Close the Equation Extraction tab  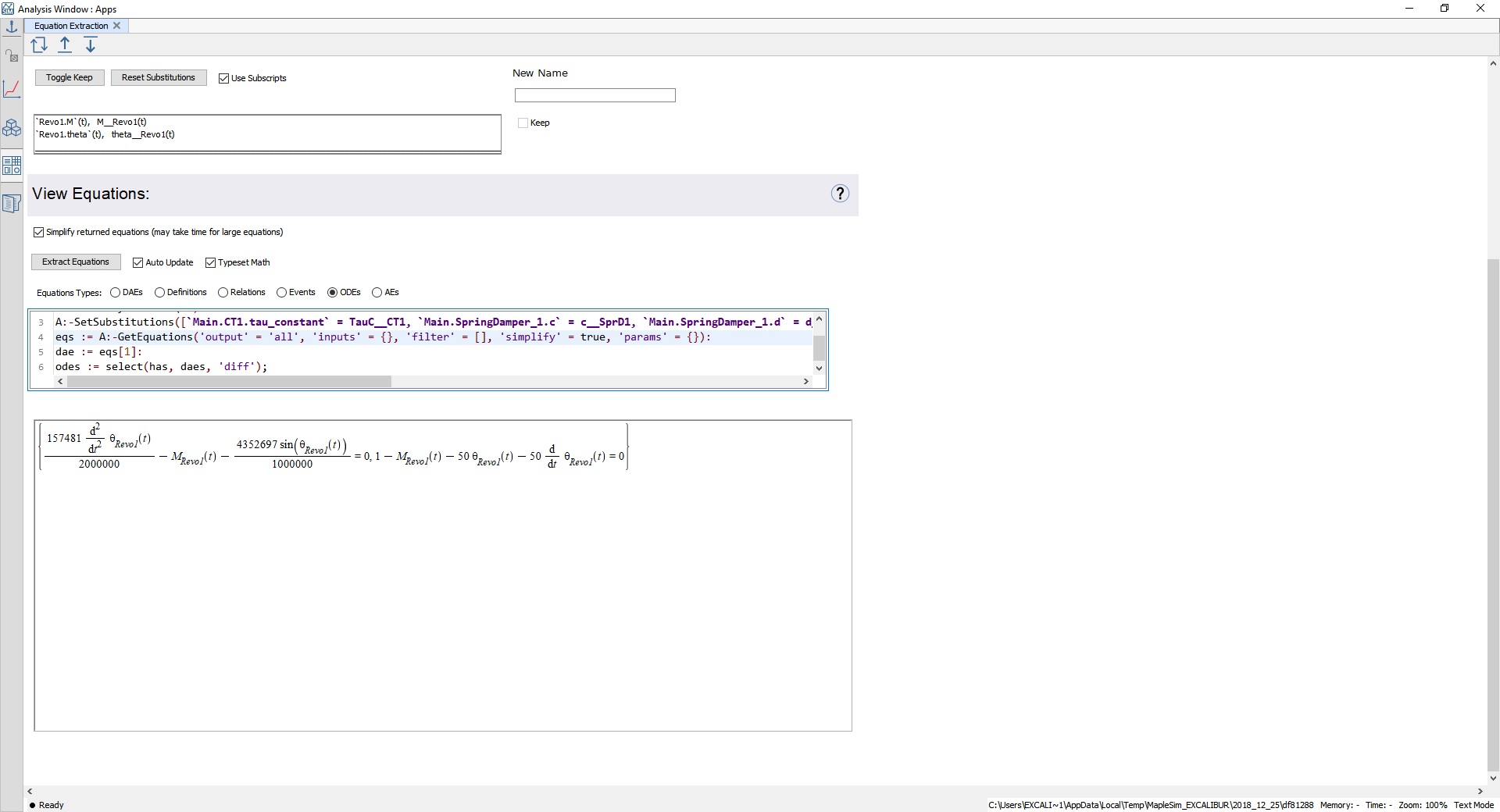(x=117, y=26)
